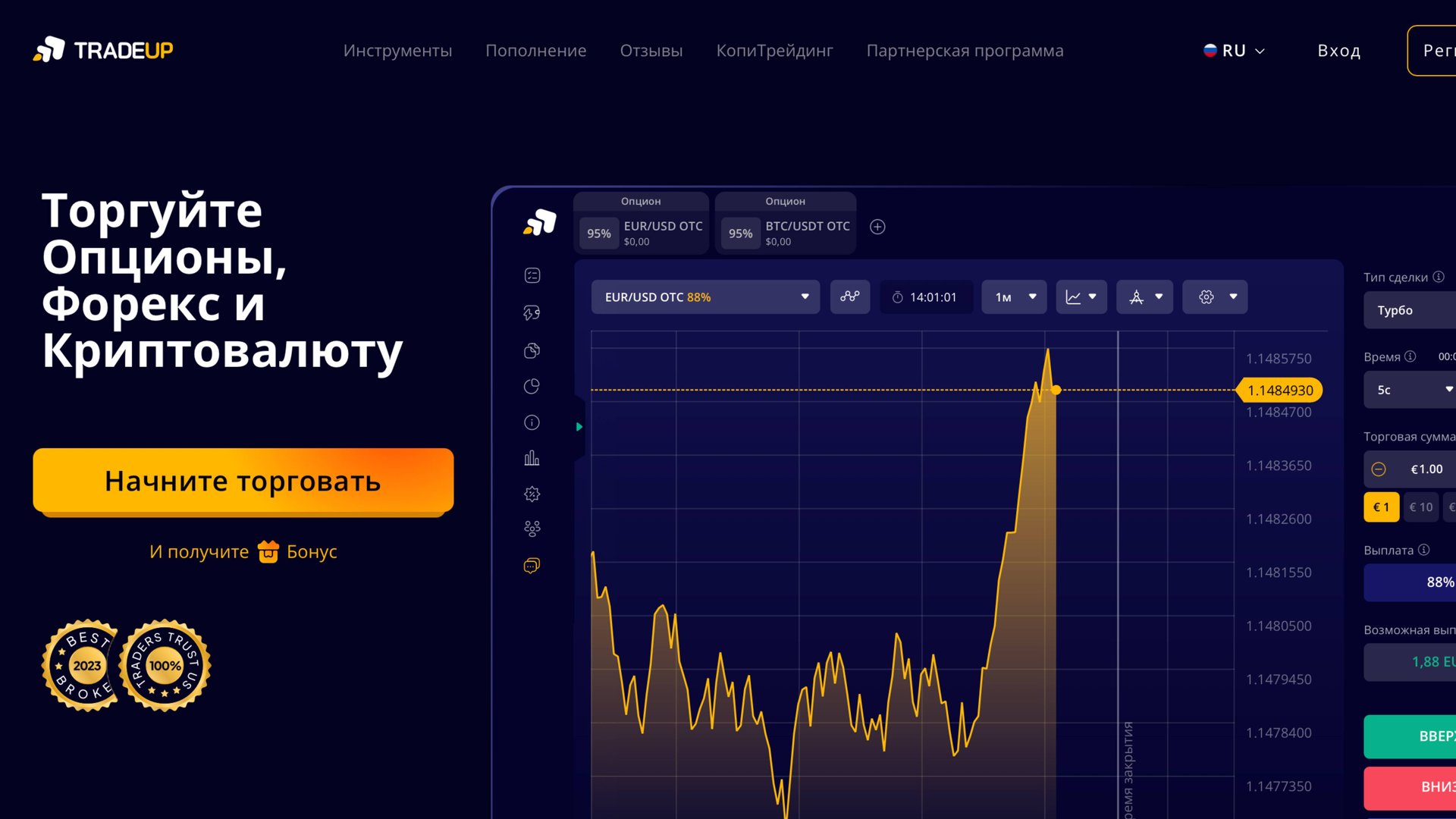The height and width of the screenshot is (819, 1456).
Task: Open the Инструменты menu item
Action: (x=397, y=51)
